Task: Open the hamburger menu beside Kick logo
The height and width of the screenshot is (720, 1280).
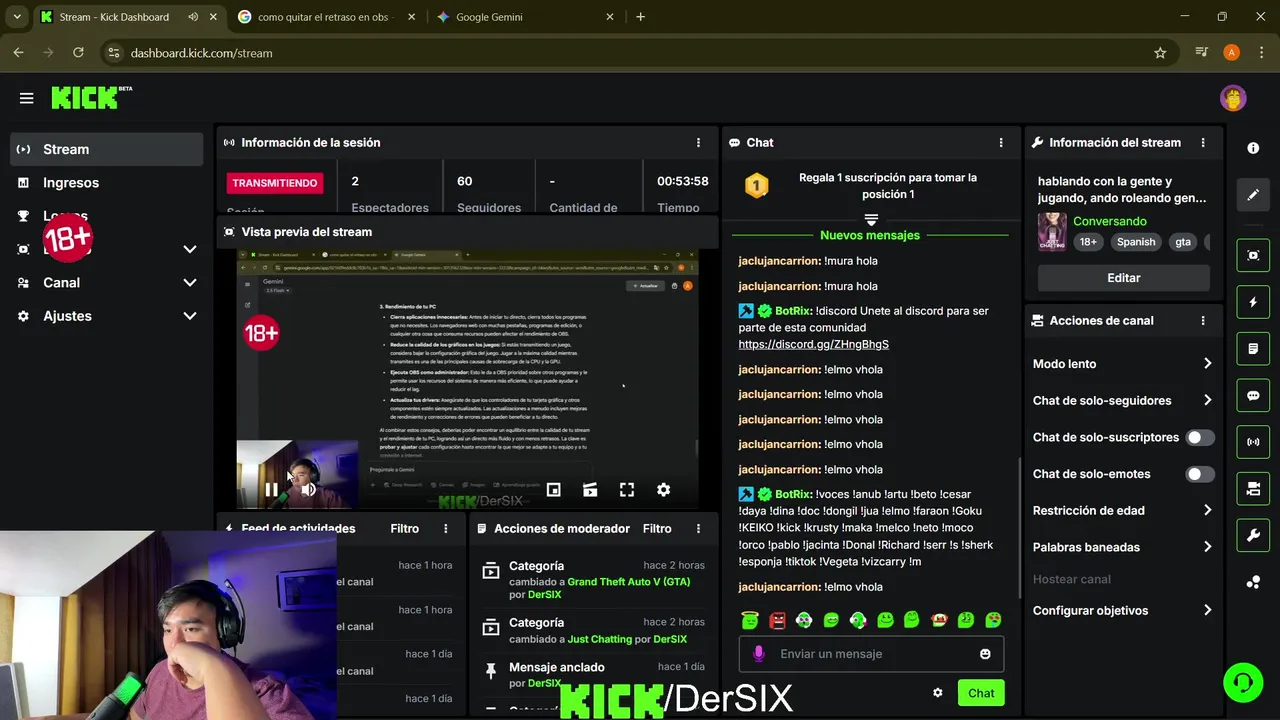Action: click(26, 98)
